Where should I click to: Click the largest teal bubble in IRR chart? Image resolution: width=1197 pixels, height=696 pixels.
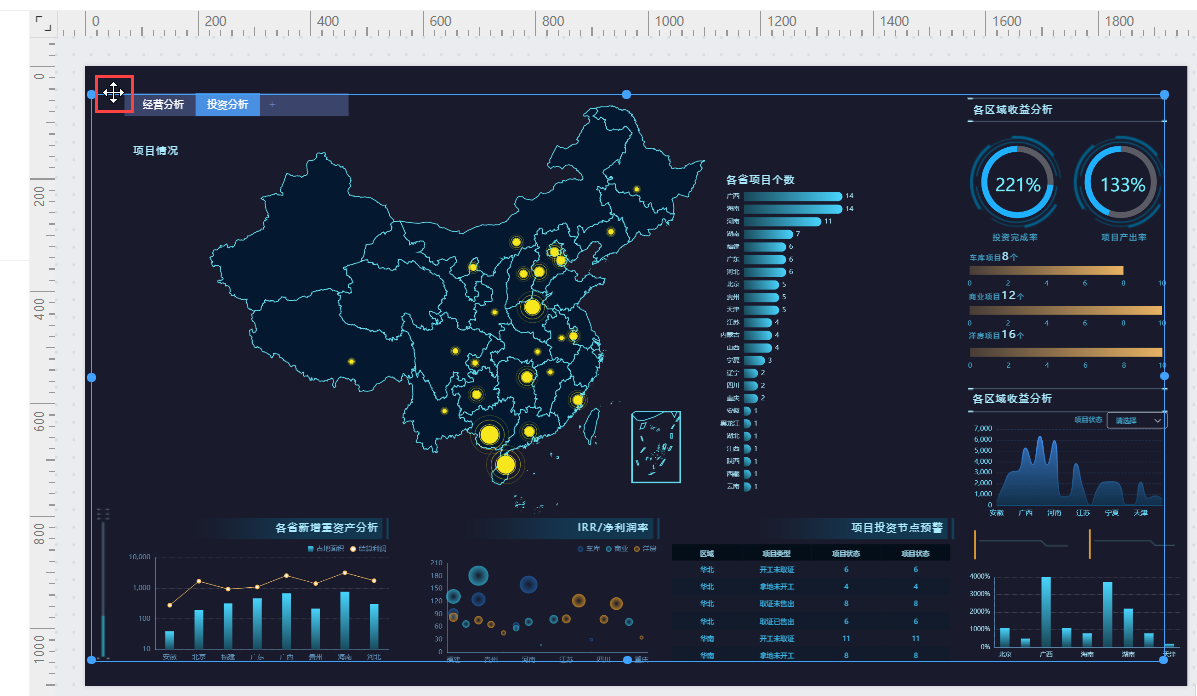pyautogui.click(x=479, y=575)
